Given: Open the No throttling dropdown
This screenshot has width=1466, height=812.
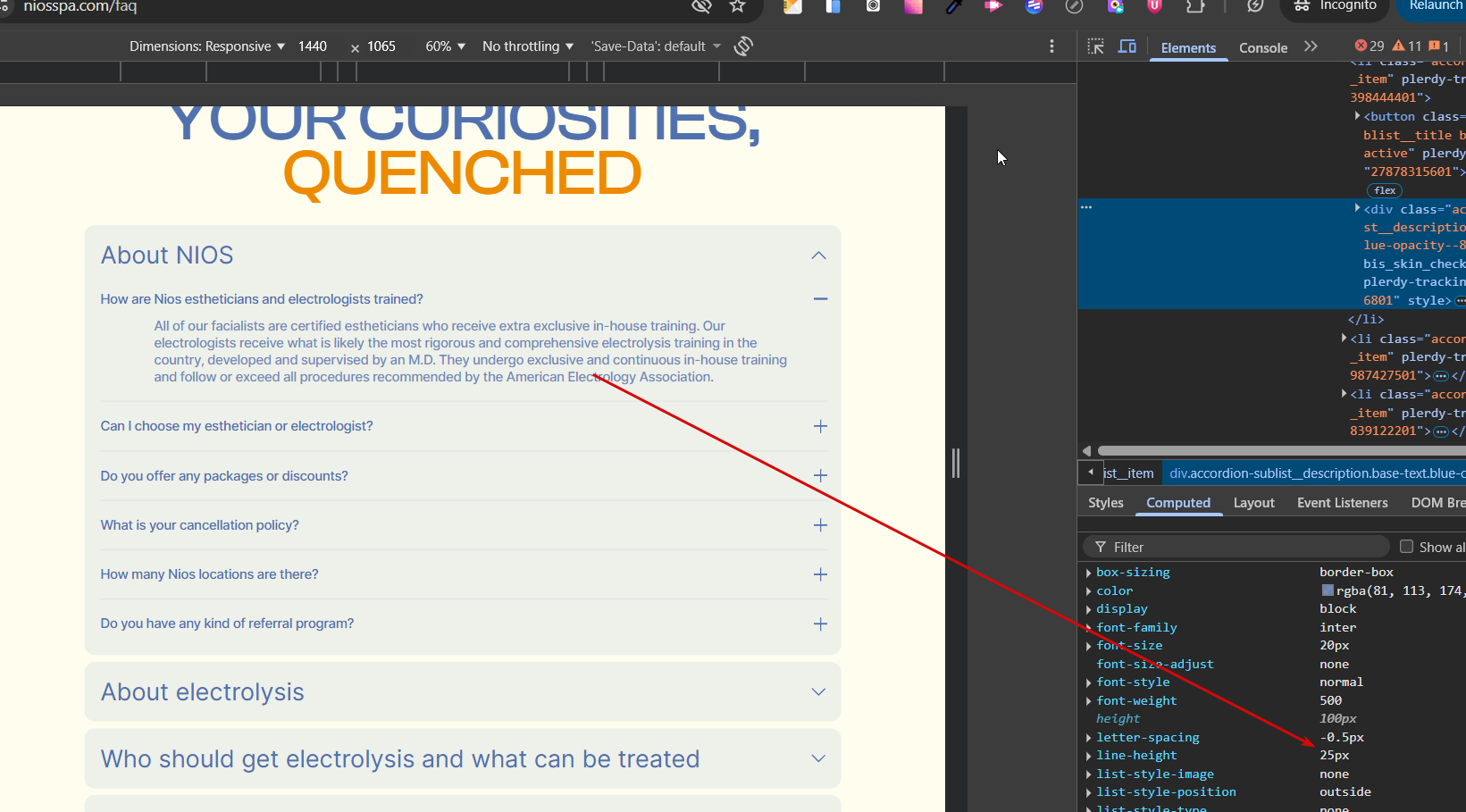Looking at the screenshot, I should tap(527, 46).
